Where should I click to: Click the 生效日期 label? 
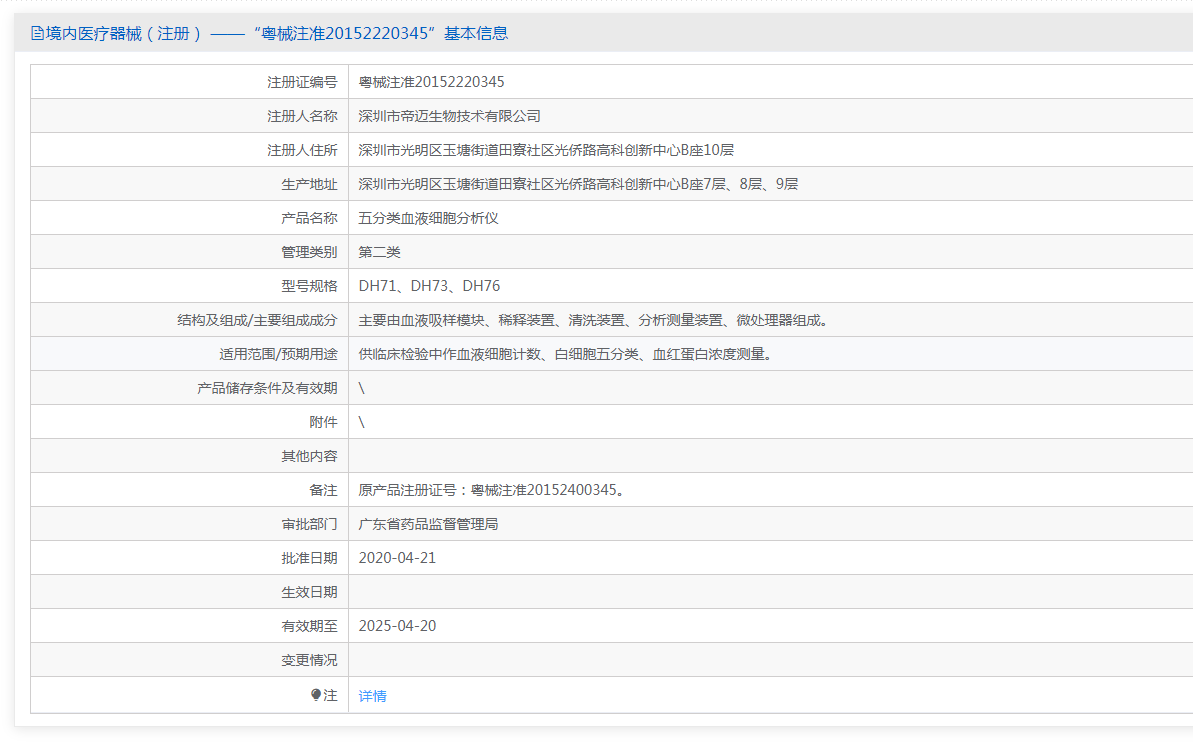(309, 592)
